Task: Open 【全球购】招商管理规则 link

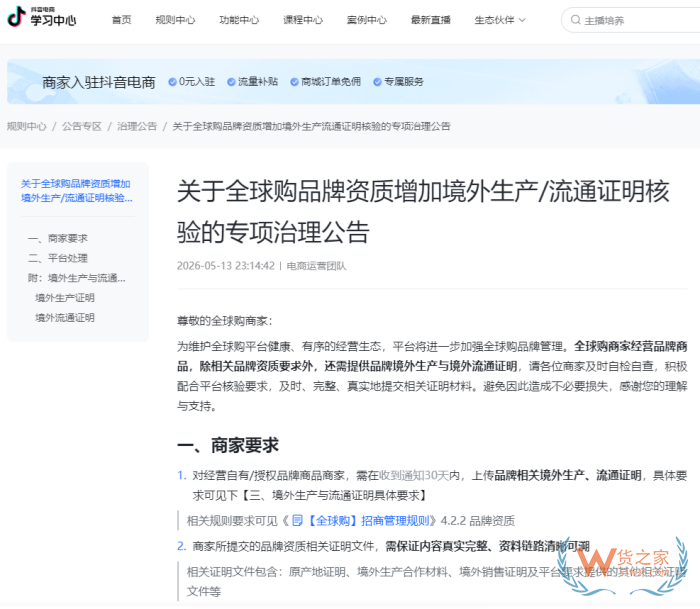Action: point(368,521)
